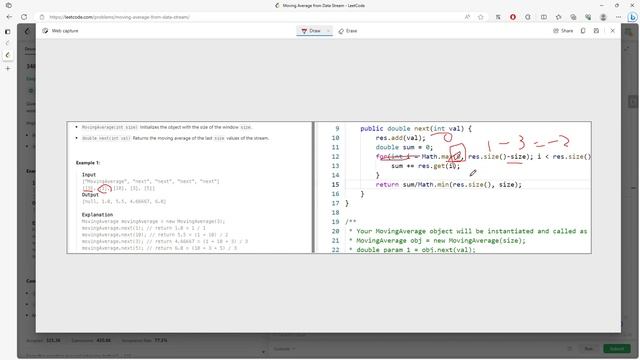The height and width of the screenshot is (360, 640).
Task: Select the highlighted LeetCode vertical tab
Action: [8, 55]
